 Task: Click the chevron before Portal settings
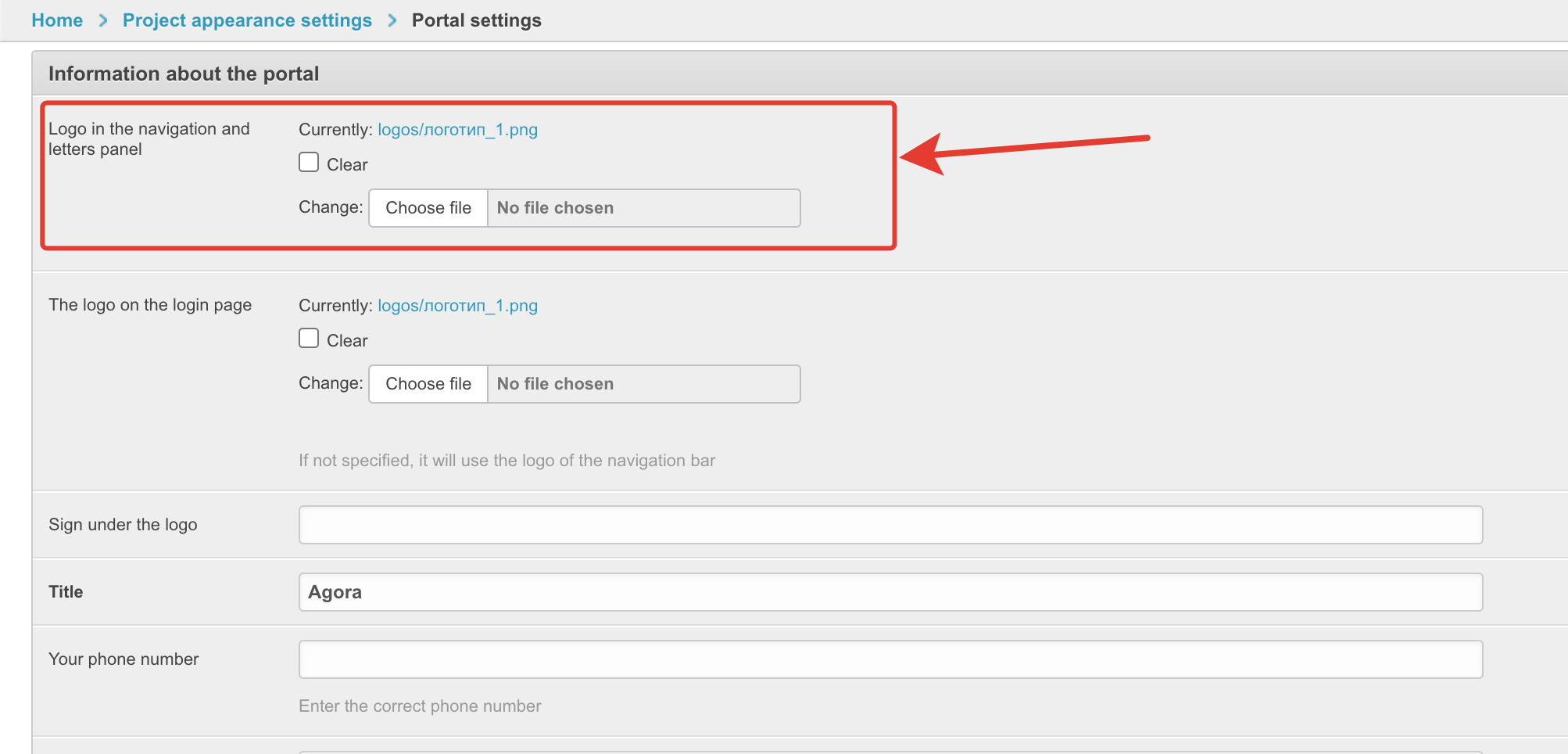point(392,20)
